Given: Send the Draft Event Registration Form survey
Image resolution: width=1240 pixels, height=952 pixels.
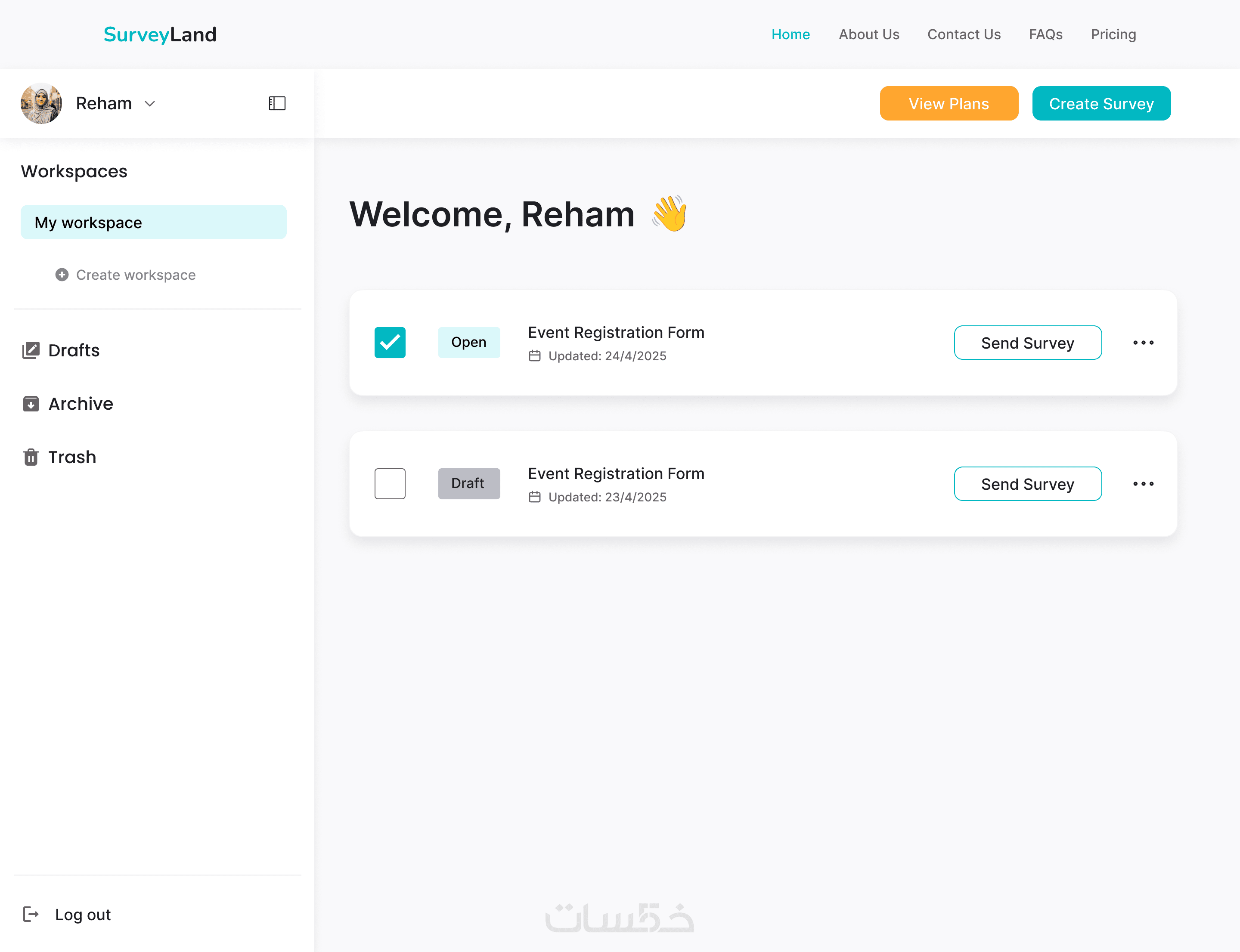Looking at the screenshot, I should coord(1027,484).
